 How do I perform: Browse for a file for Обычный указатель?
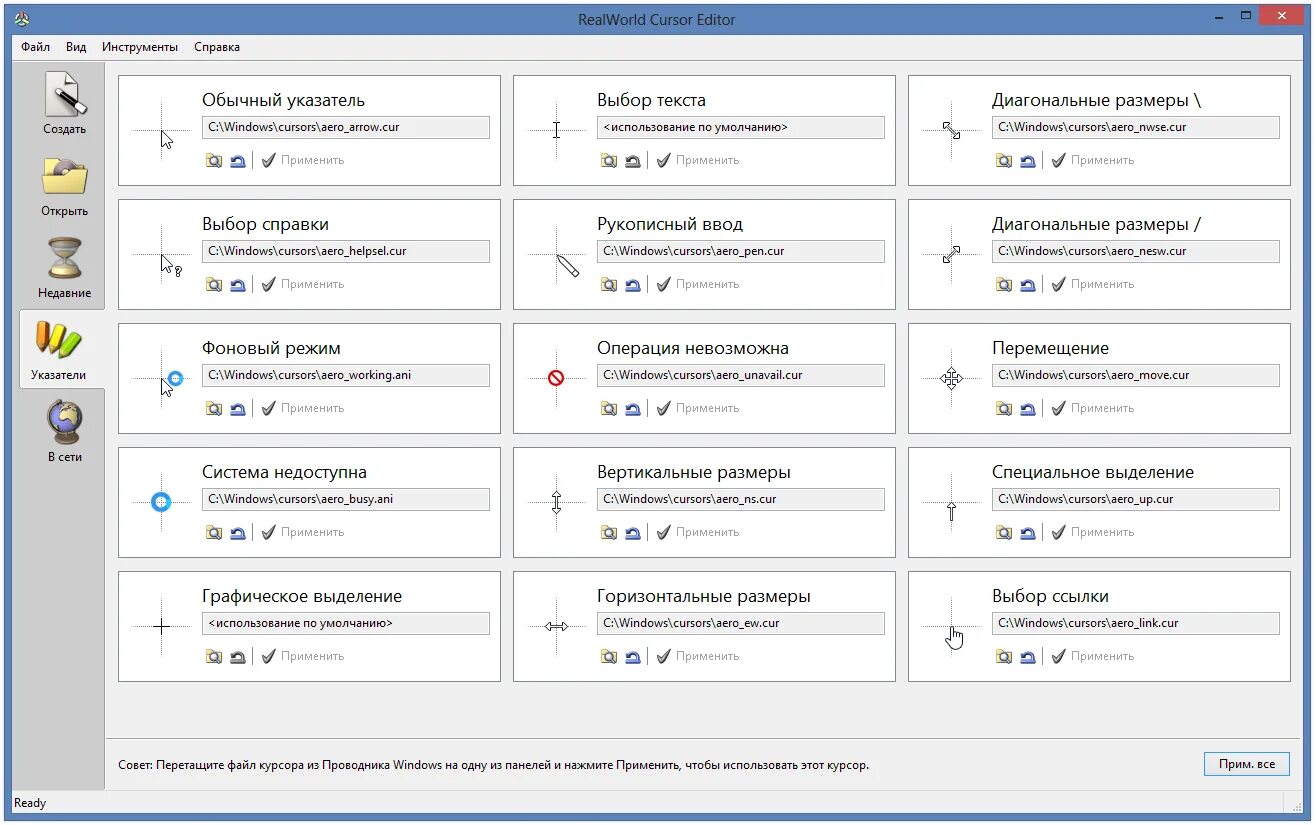214,160
